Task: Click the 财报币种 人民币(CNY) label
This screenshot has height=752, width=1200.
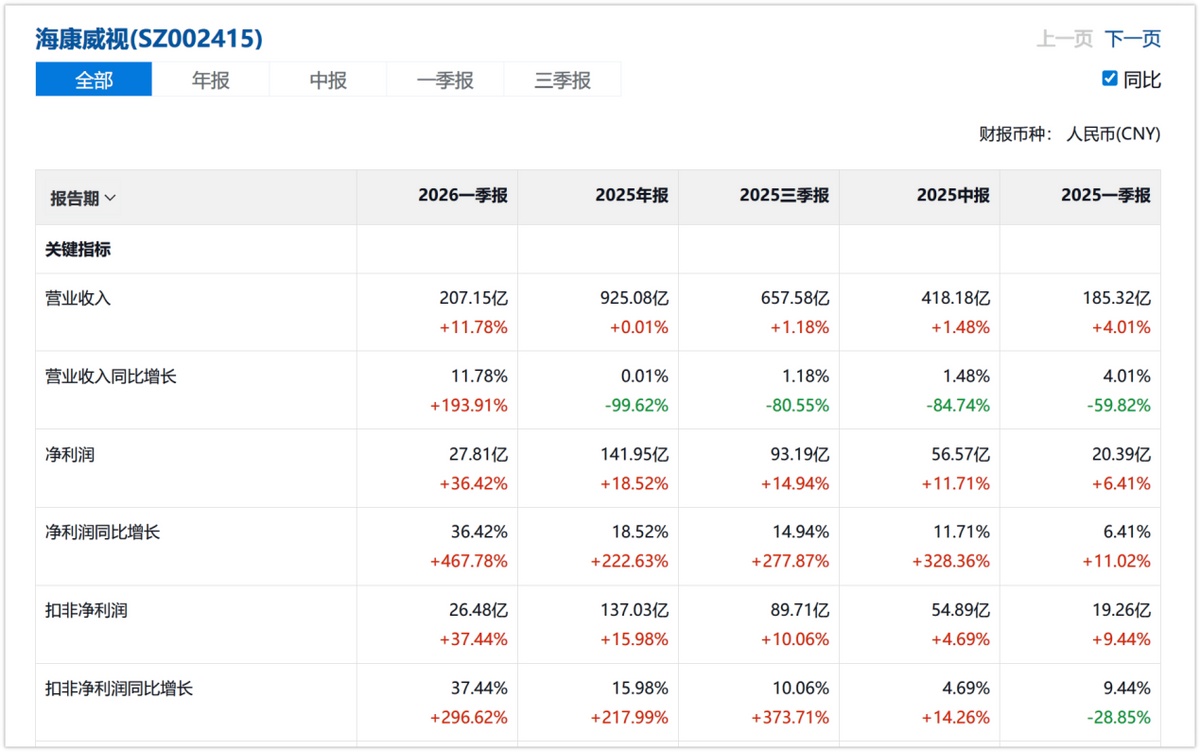Action: coord(1069,134)
